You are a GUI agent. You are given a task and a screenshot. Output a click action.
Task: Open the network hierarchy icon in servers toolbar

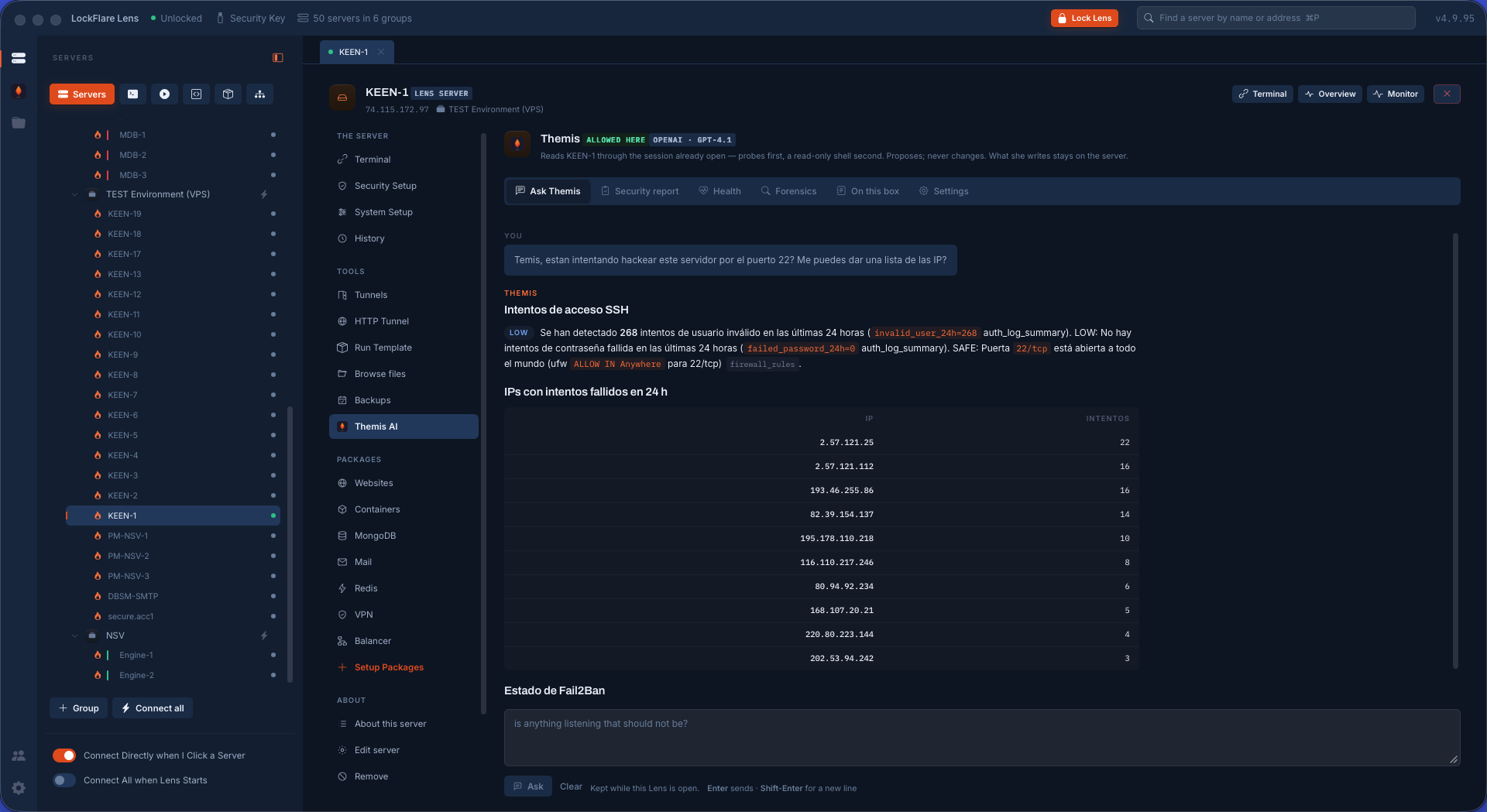pos(260,94)
